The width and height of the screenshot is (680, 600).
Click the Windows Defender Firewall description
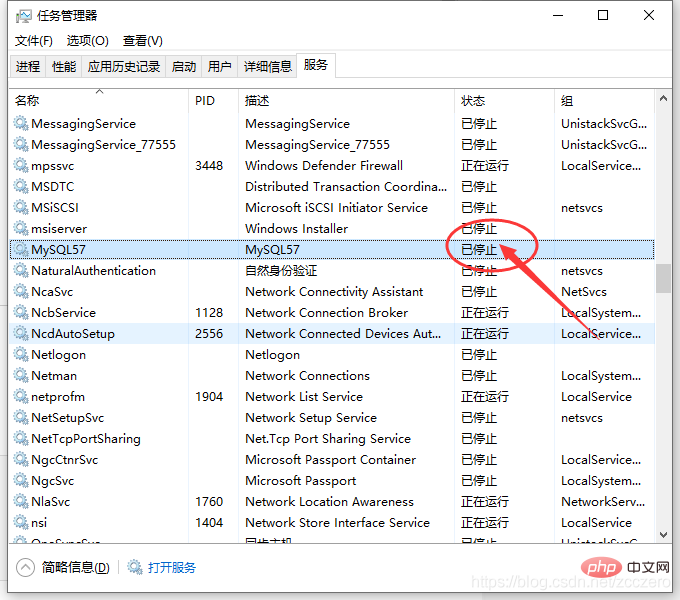(324, 166)
